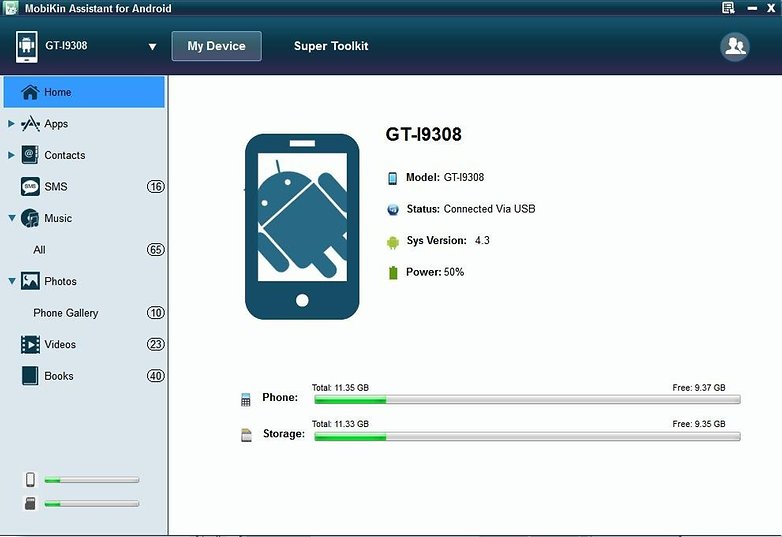
Task: Click the green Android icon beside Sys Version
Action: 392,243
